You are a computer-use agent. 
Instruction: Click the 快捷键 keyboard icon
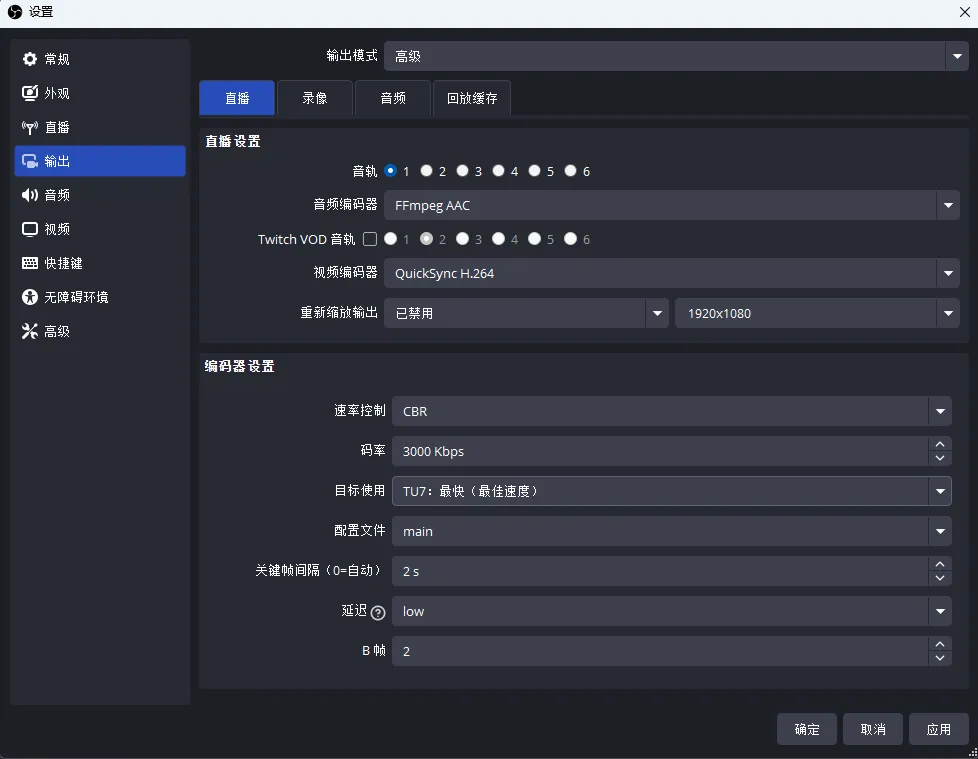(30, 264)
